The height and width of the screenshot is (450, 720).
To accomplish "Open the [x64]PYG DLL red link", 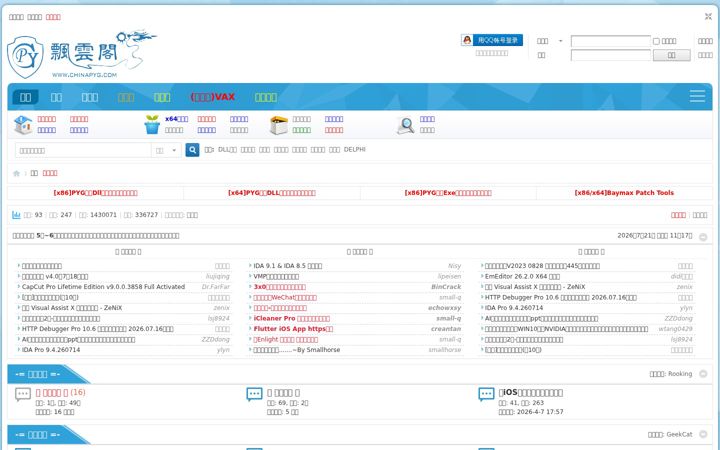I will click(271, 193).
